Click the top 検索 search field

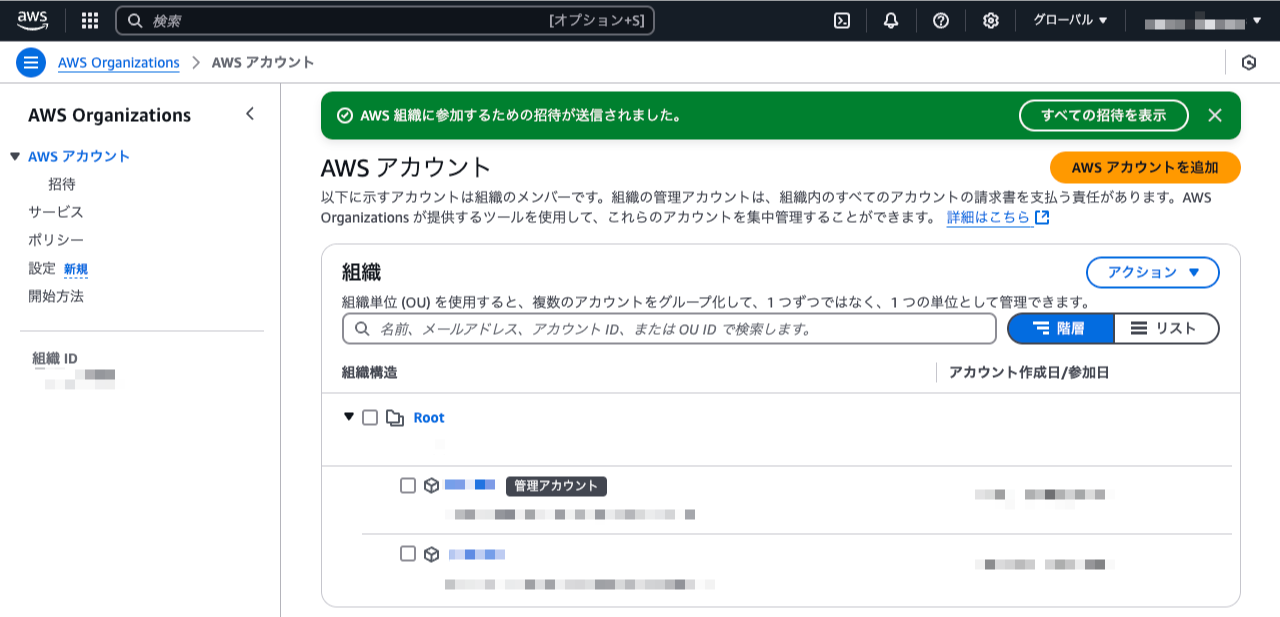385,20
